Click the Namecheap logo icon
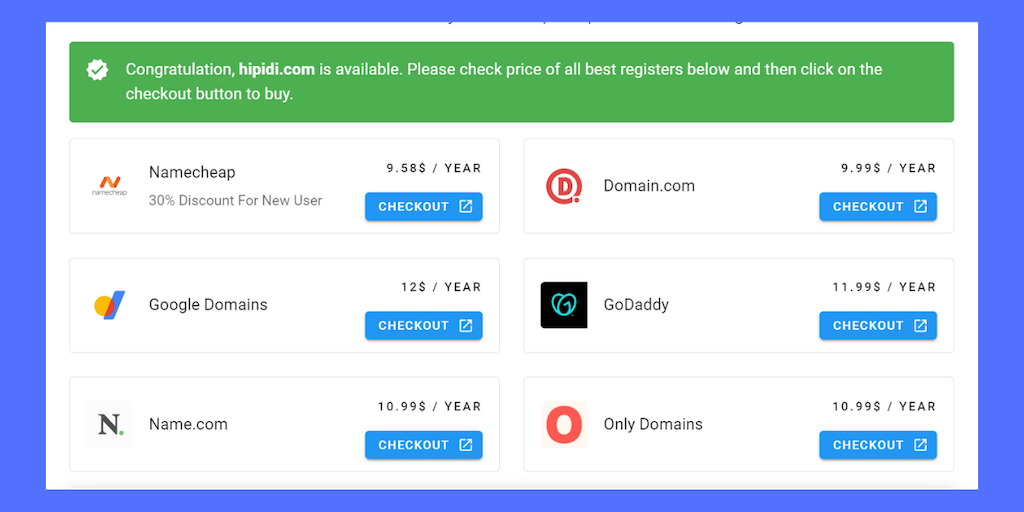 [109, 185]
